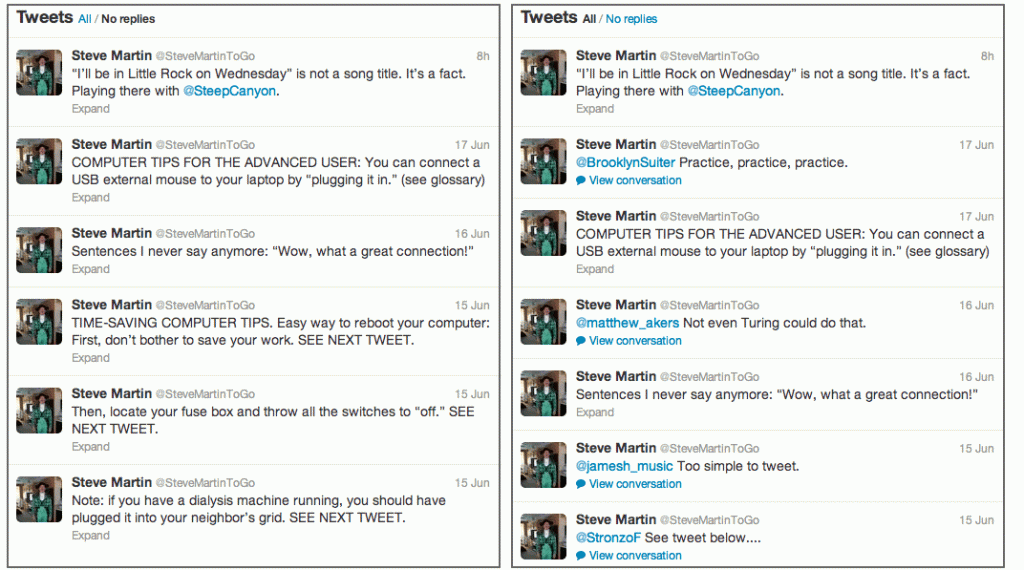
Task: Click conversation bubble icon under matthew_akers reply
Action: pyautogui.click(x=581, y=341)
